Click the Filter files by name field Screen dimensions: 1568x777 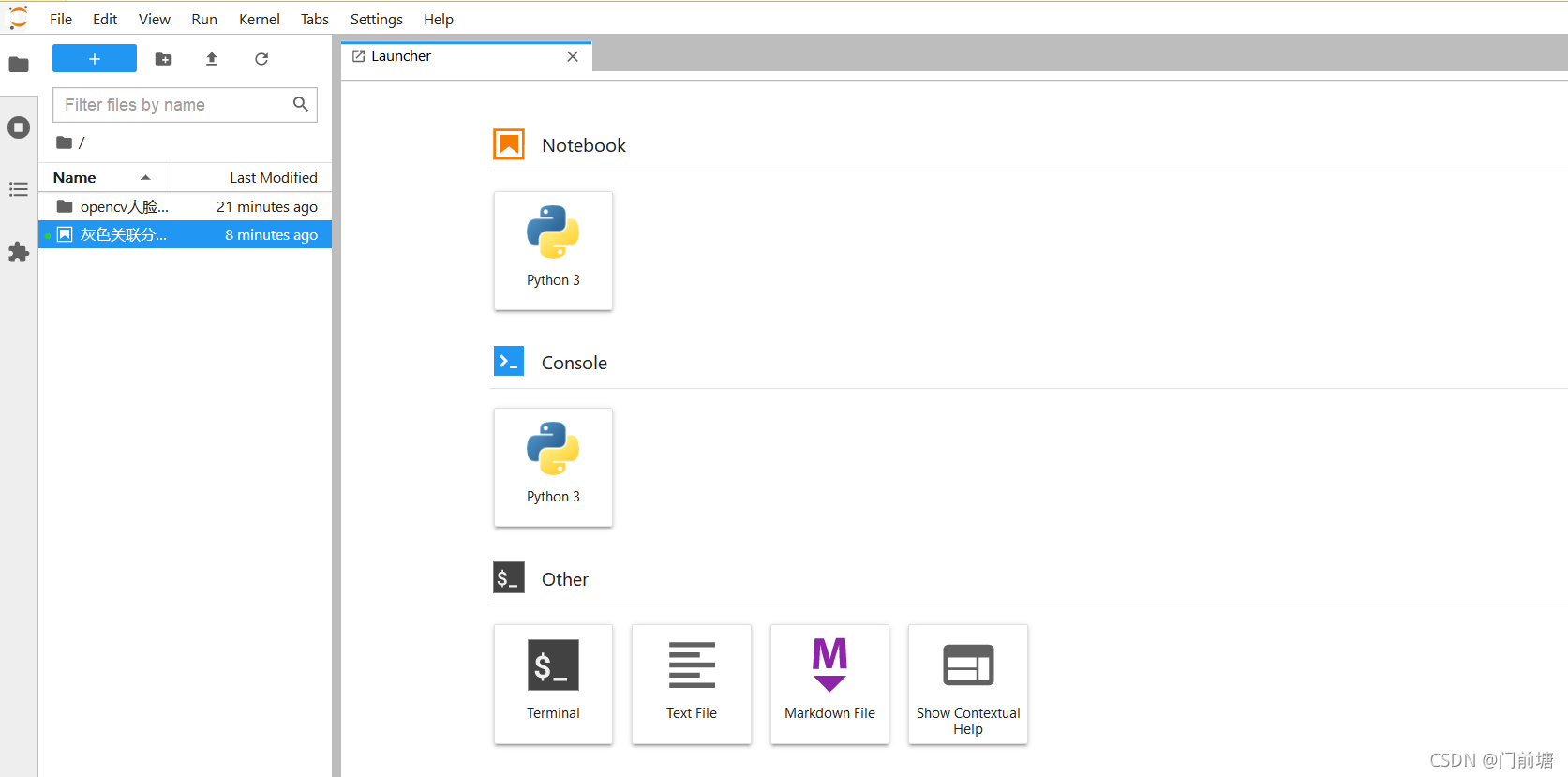point(185,105)
